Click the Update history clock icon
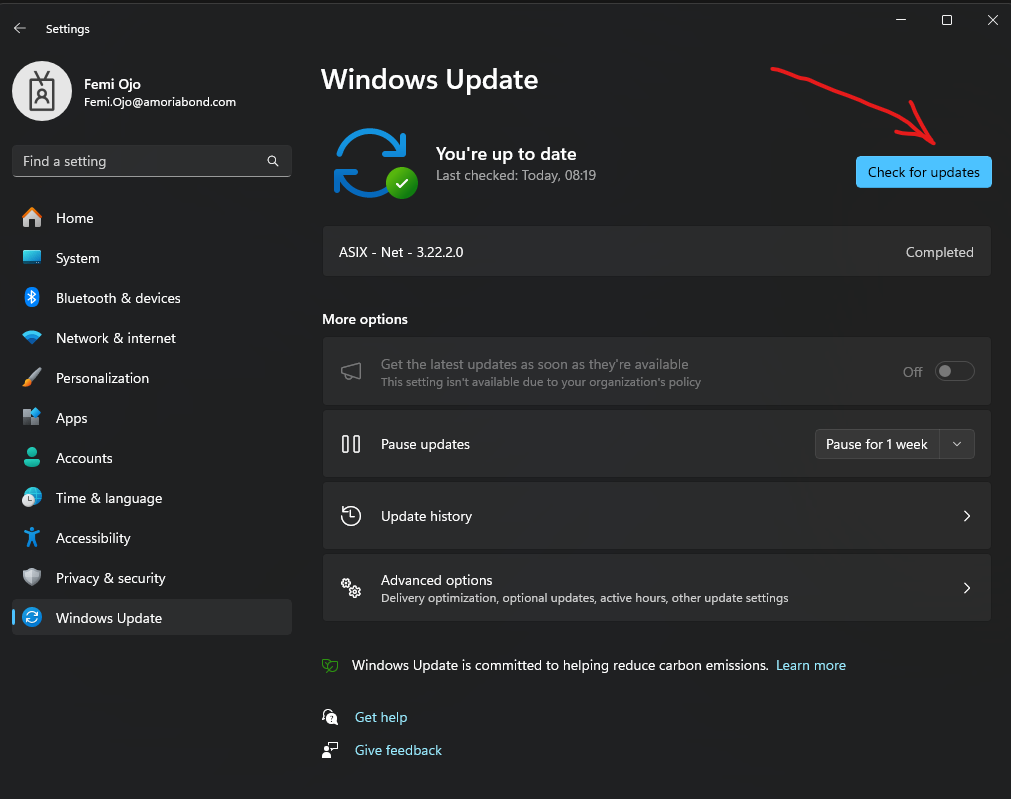This screenshot has width=1011, height=799. point(351,516)
